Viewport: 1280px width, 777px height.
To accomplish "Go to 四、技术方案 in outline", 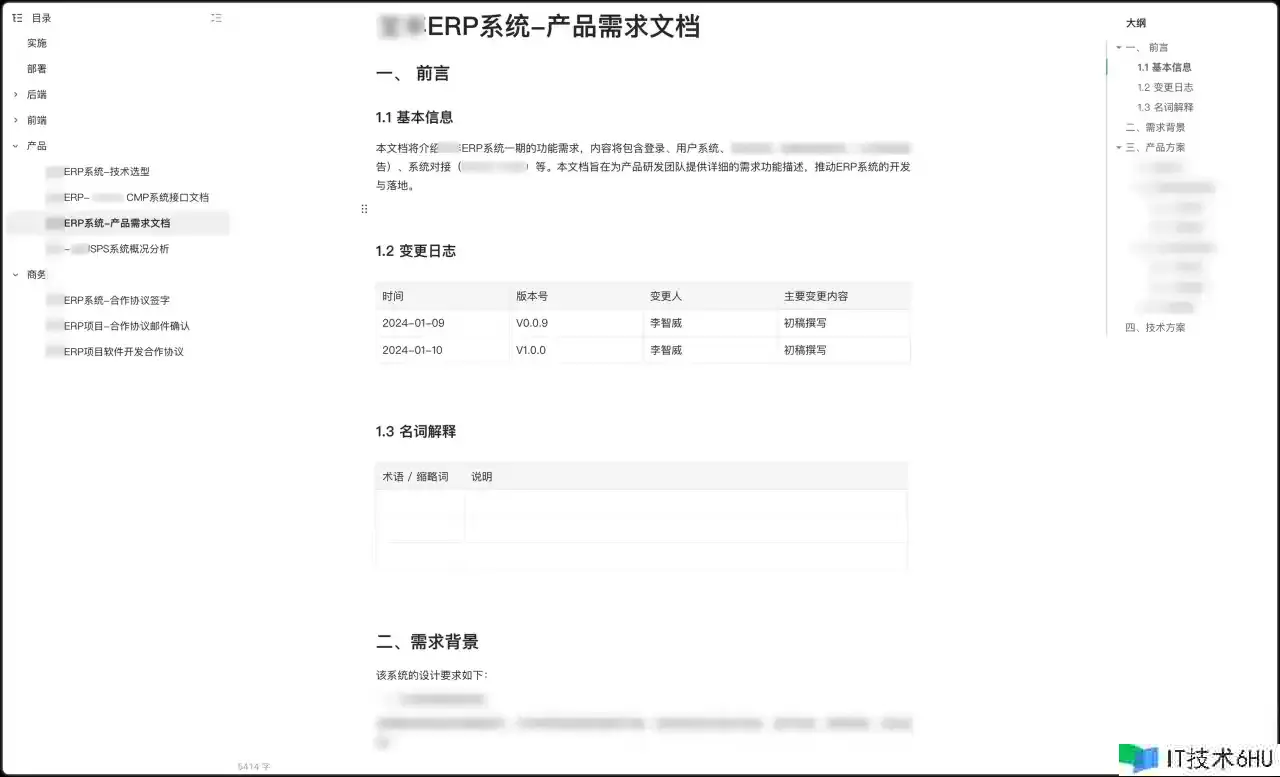I will [1155, 328].
